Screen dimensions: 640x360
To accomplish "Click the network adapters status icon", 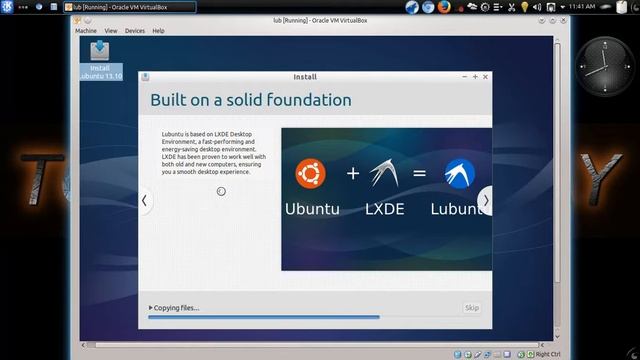I will [x=487, y=354].
